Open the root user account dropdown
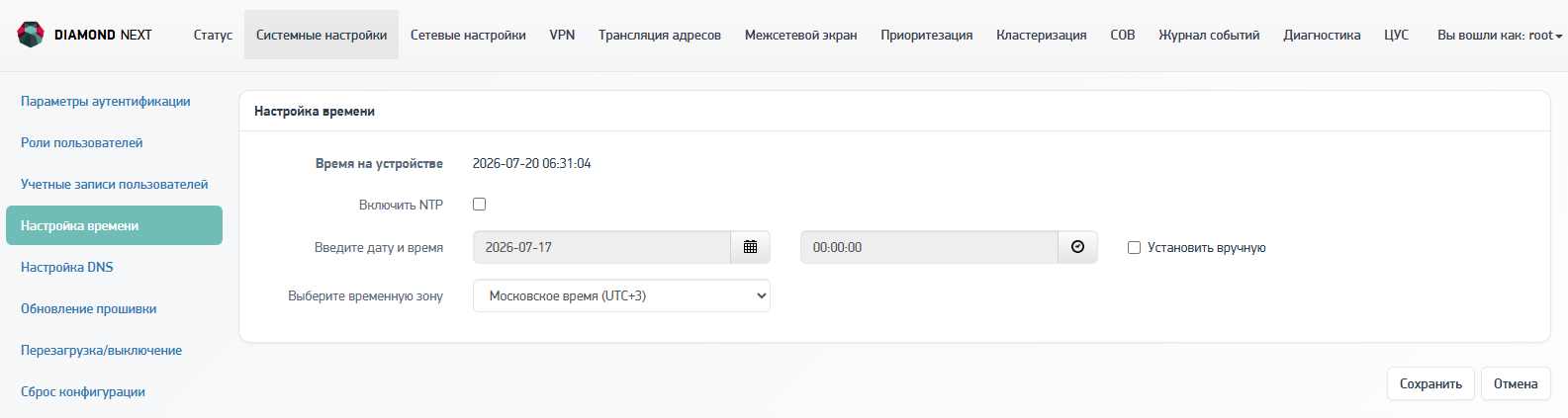 (1500, 35)
